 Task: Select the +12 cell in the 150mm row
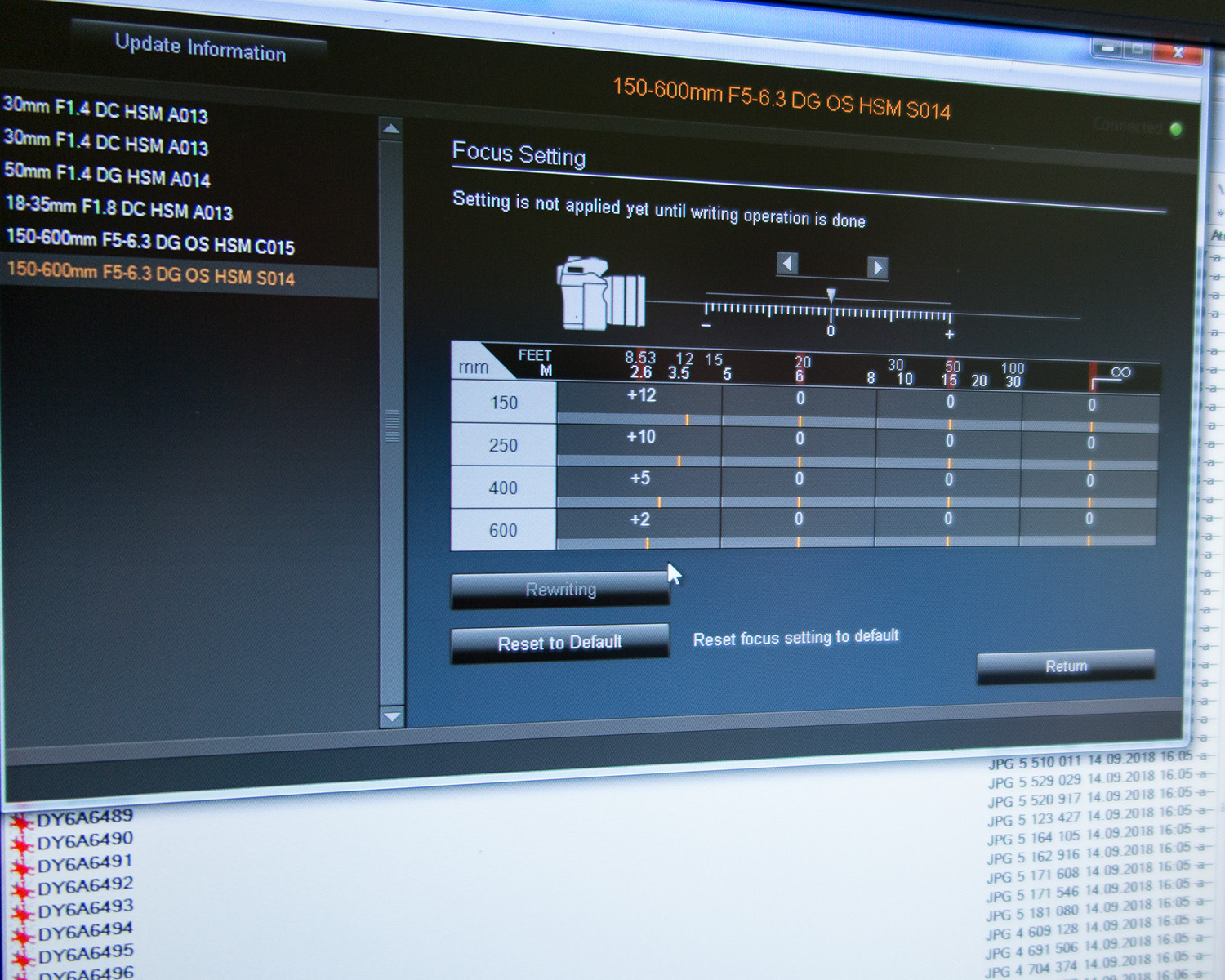[640, 396]
